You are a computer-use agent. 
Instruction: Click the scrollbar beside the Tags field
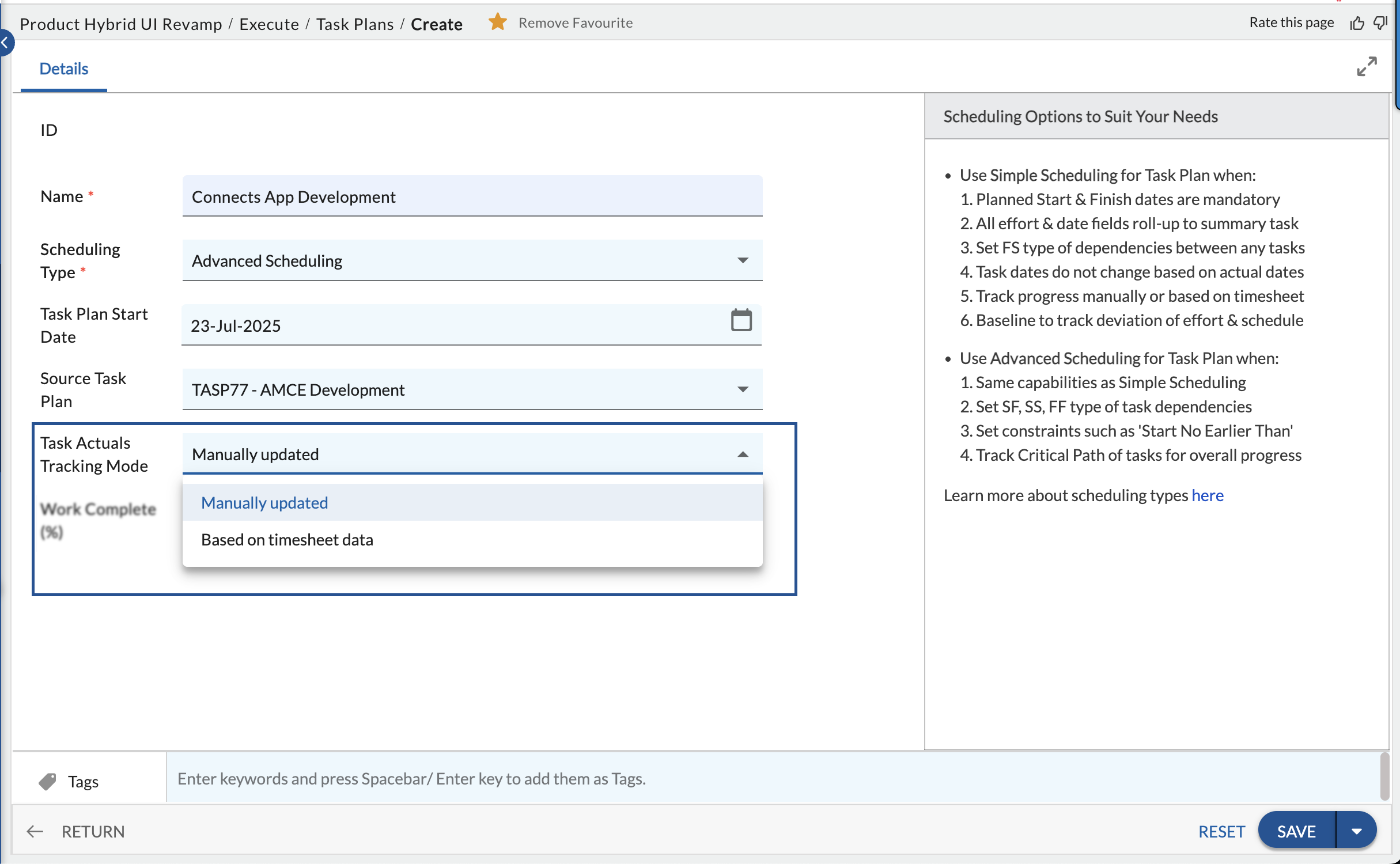[1385, 777]
